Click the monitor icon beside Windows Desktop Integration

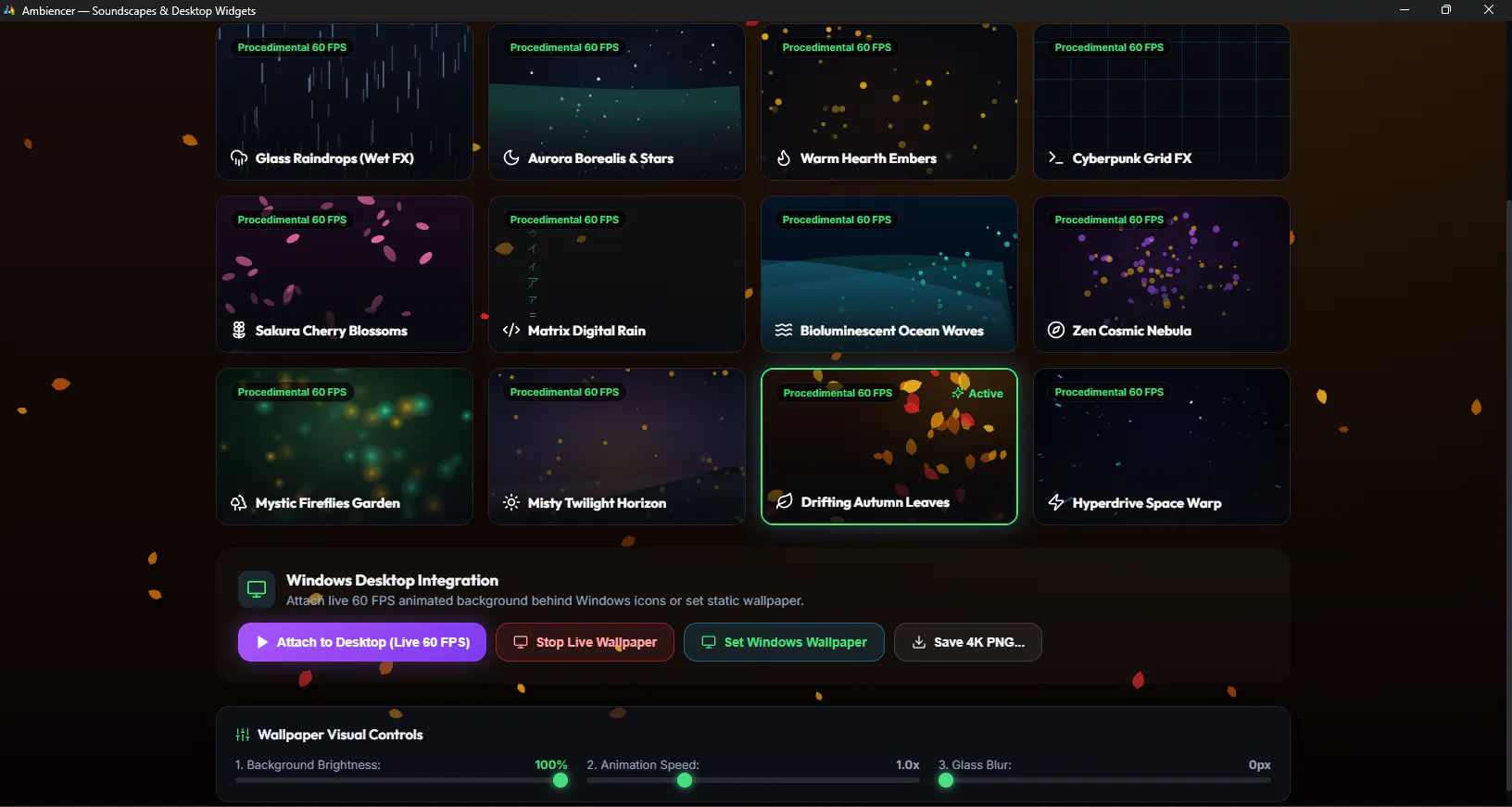[257, 589]
